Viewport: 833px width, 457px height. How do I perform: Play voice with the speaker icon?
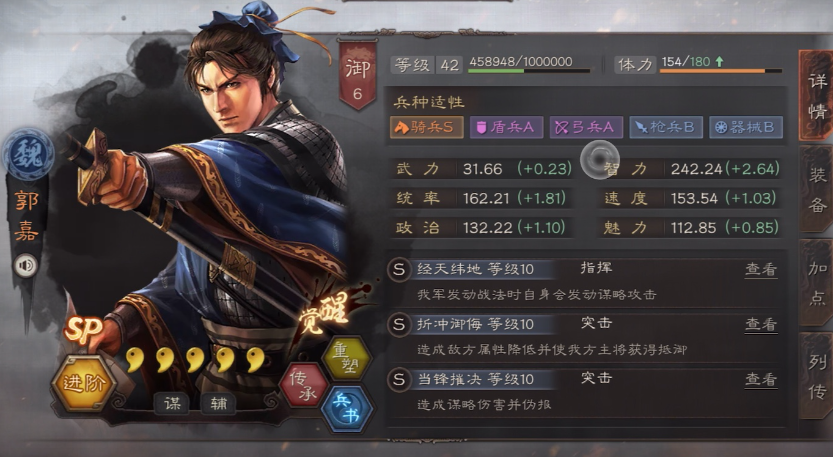pos(26,265)
